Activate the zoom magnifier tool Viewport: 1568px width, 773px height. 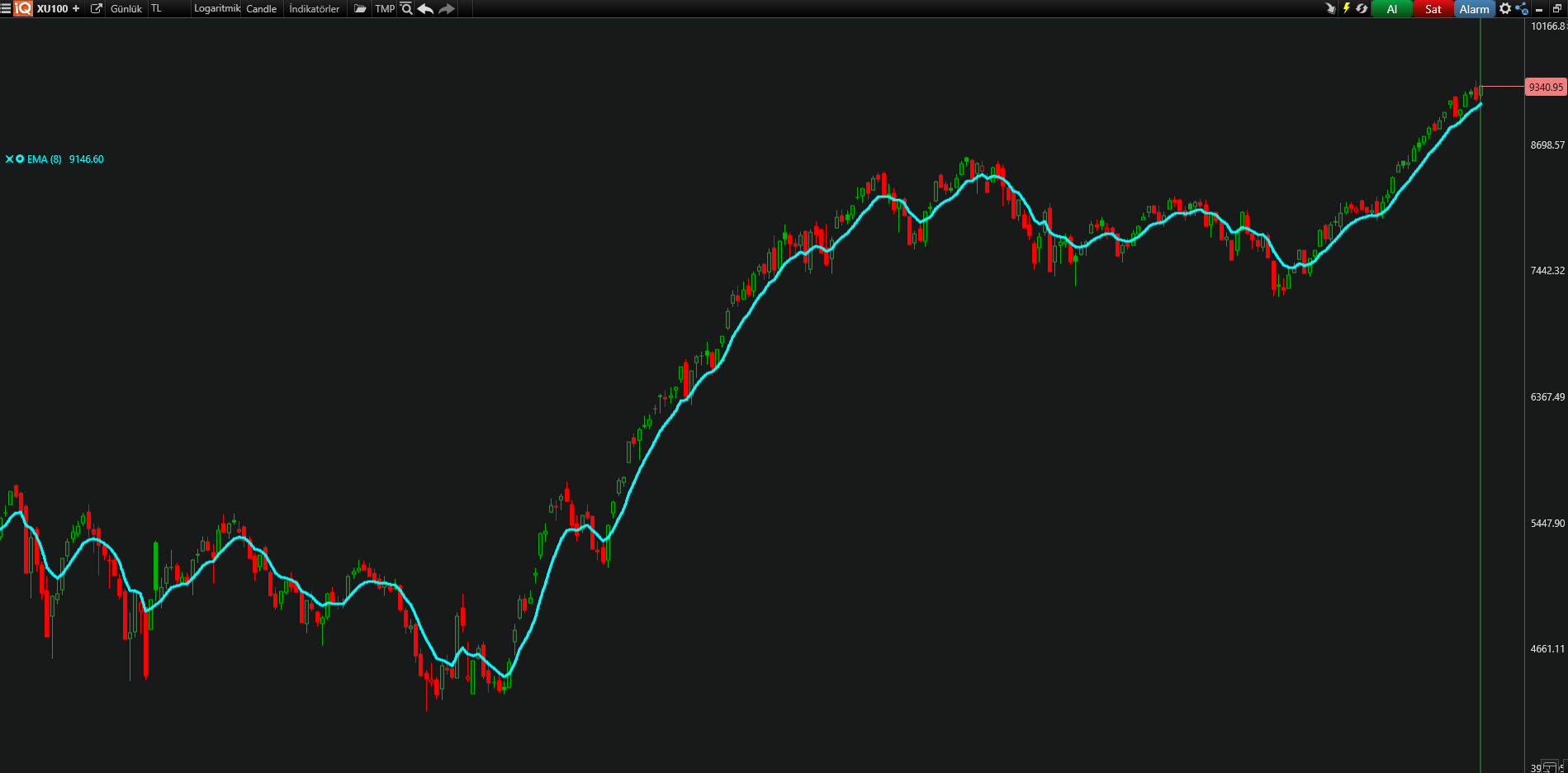[406, 8]
